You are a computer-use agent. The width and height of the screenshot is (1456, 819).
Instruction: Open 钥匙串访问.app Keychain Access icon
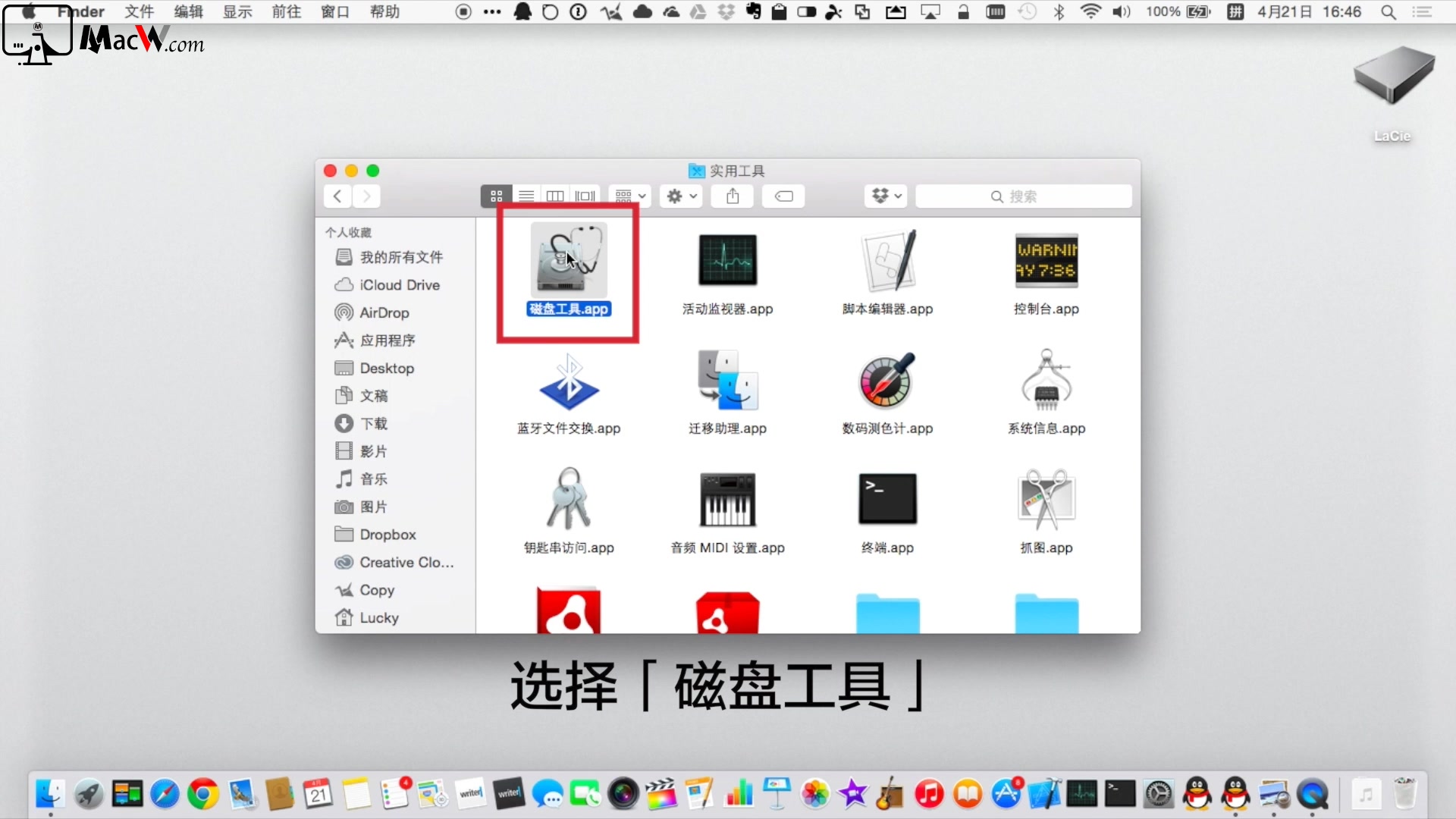pyautogui.click(x=569, y=499)
